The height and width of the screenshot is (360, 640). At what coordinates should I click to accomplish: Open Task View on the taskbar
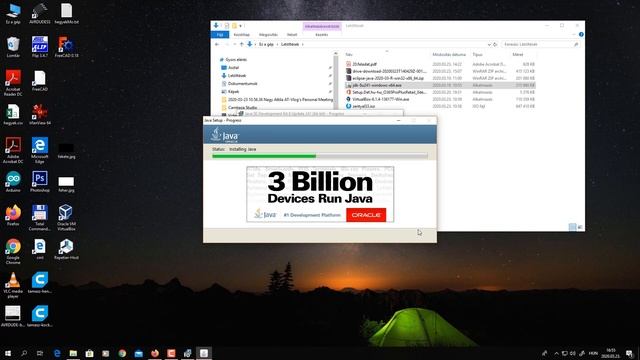[x=40, y=353]
